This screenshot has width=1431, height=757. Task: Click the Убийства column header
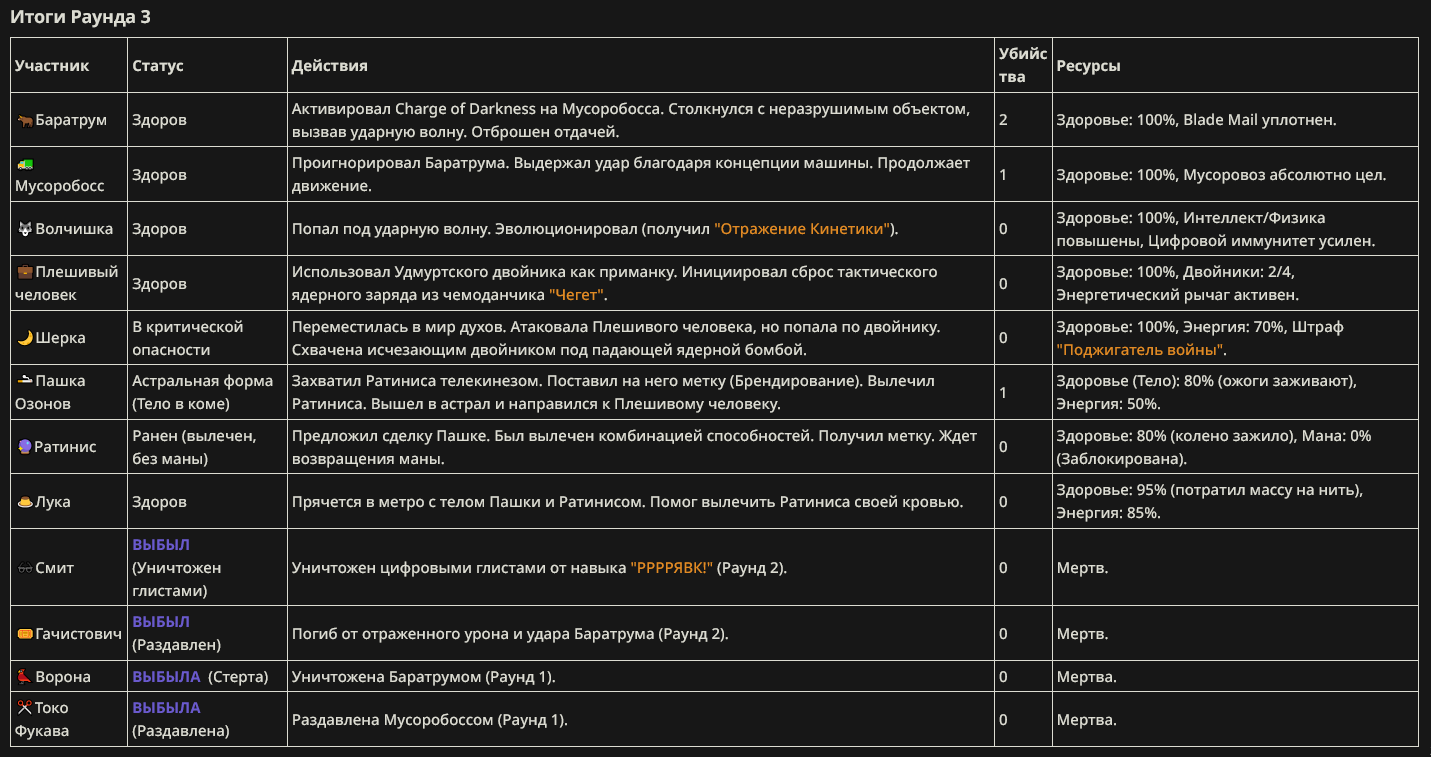1023,65
